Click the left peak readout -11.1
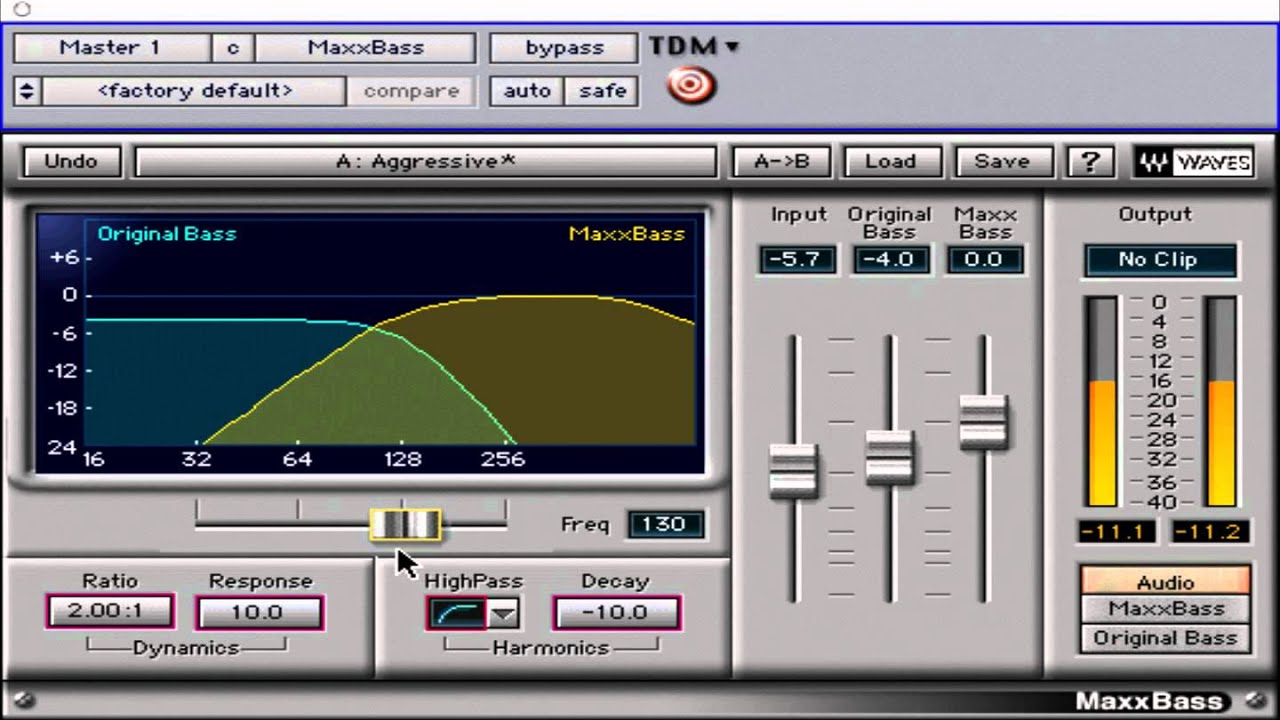The height and width of the screenshot is (720, 1280). (1117, 532)
